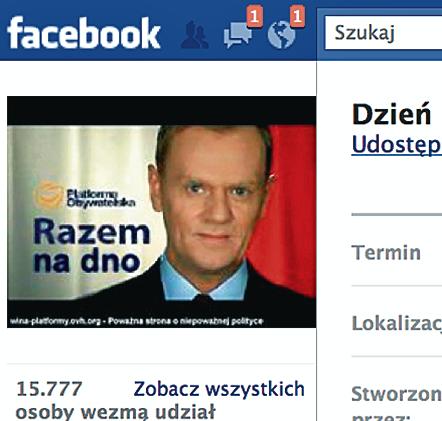This screenshot has height=421, width=442.
Task: Click the Udostęp share link
Action: [x=397, y=145]
